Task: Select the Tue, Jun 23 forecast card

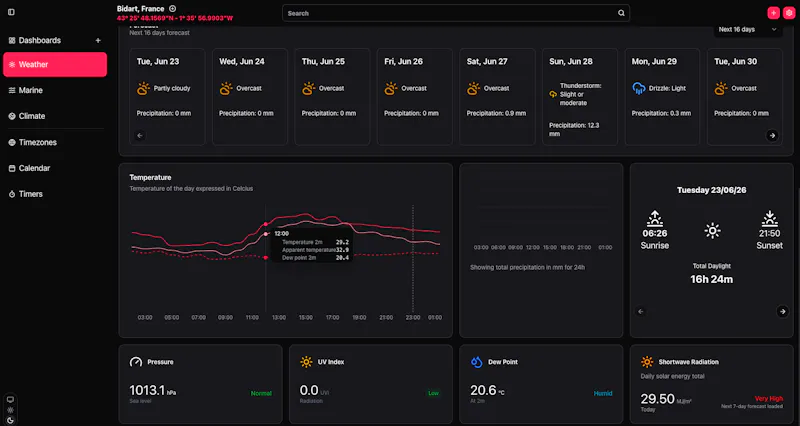Action: click(167, 97)
